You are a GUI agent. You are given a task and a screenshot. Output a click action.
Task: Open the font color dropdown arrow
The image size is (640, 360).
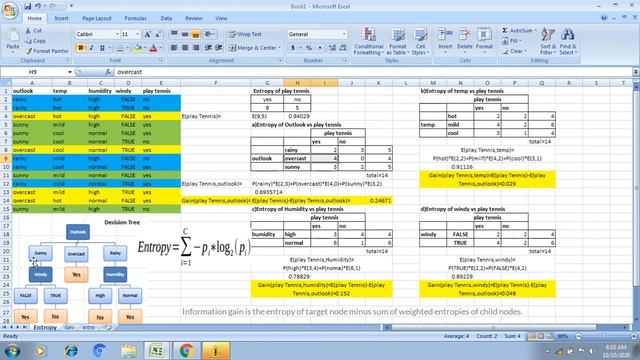point(160,48)
